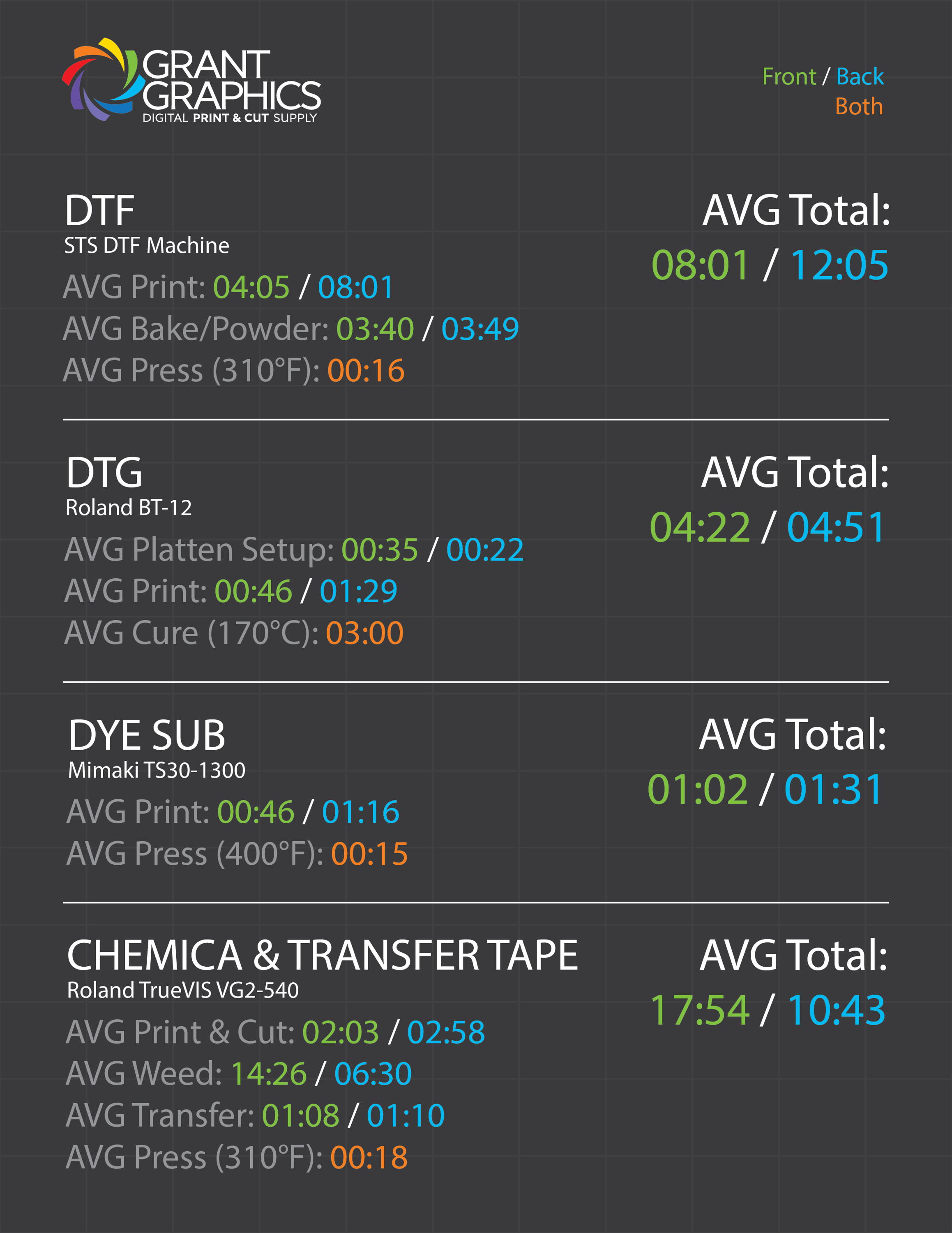The width and height of the screenshot is (952, 1233).
Task: Click Dye Sub back total 01:31
Action: 833,789
